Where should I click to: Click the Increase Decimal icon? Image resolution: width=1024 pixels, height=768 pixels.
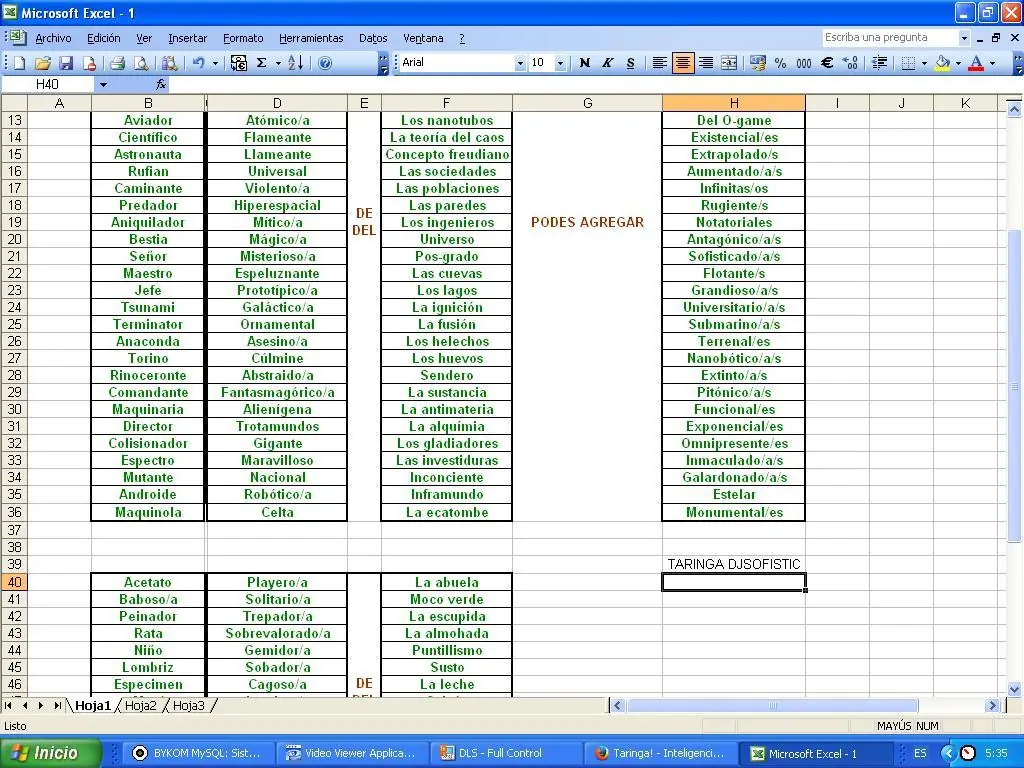[x=850, y=63]
